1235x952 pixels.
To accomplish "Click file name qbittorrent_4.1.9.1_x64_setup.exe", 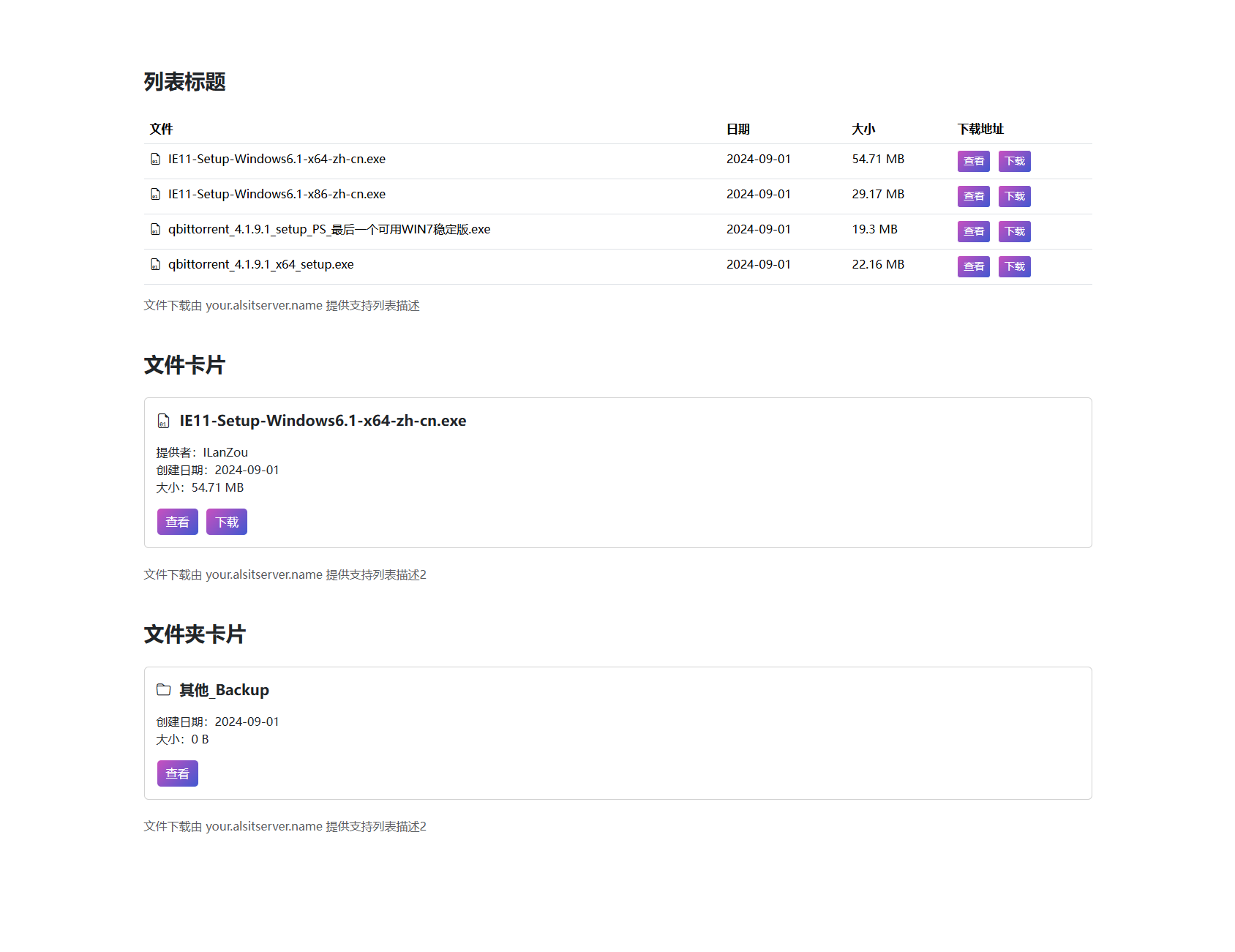I will 261,264.
